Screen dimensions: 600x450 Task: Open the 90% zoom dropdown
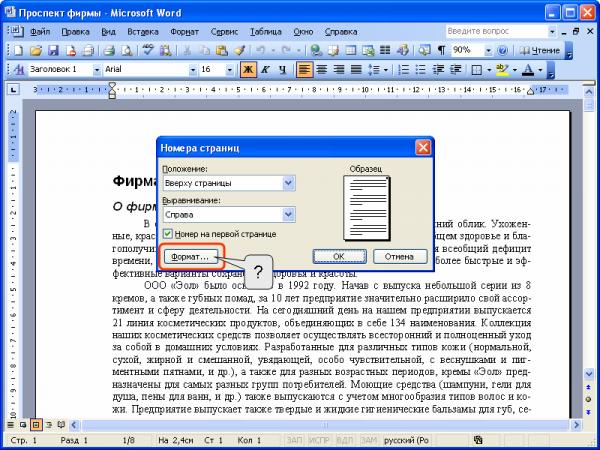coord(488,50)
